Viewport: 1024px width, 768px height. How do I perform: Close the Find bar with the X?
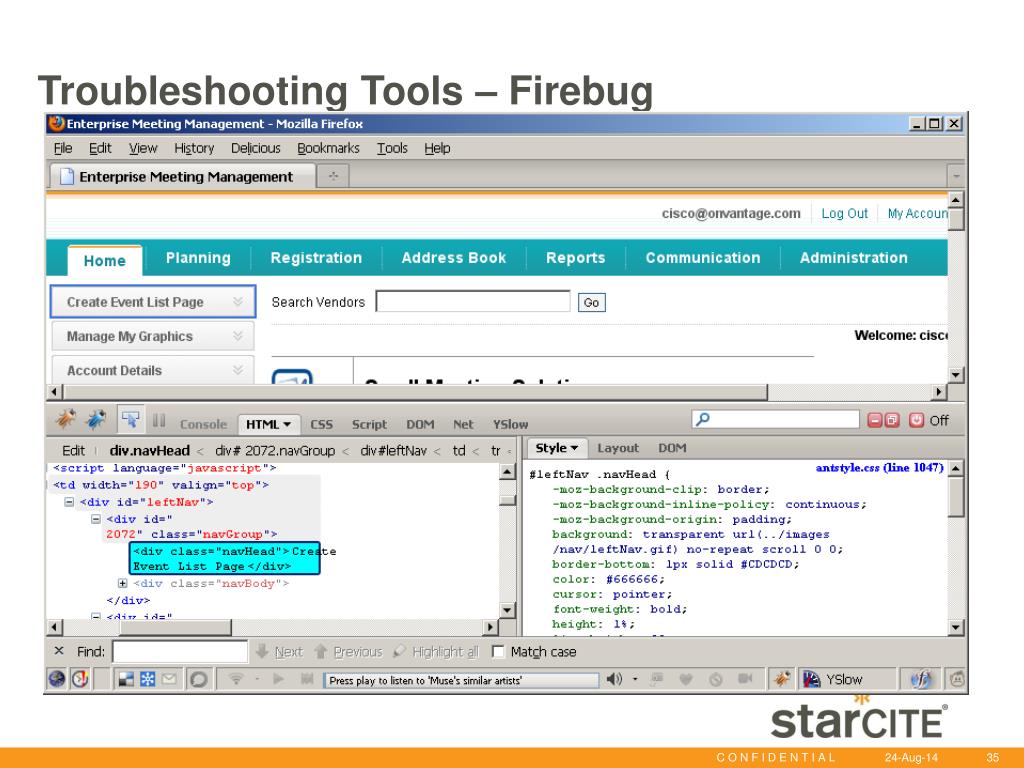click(59, 651)
